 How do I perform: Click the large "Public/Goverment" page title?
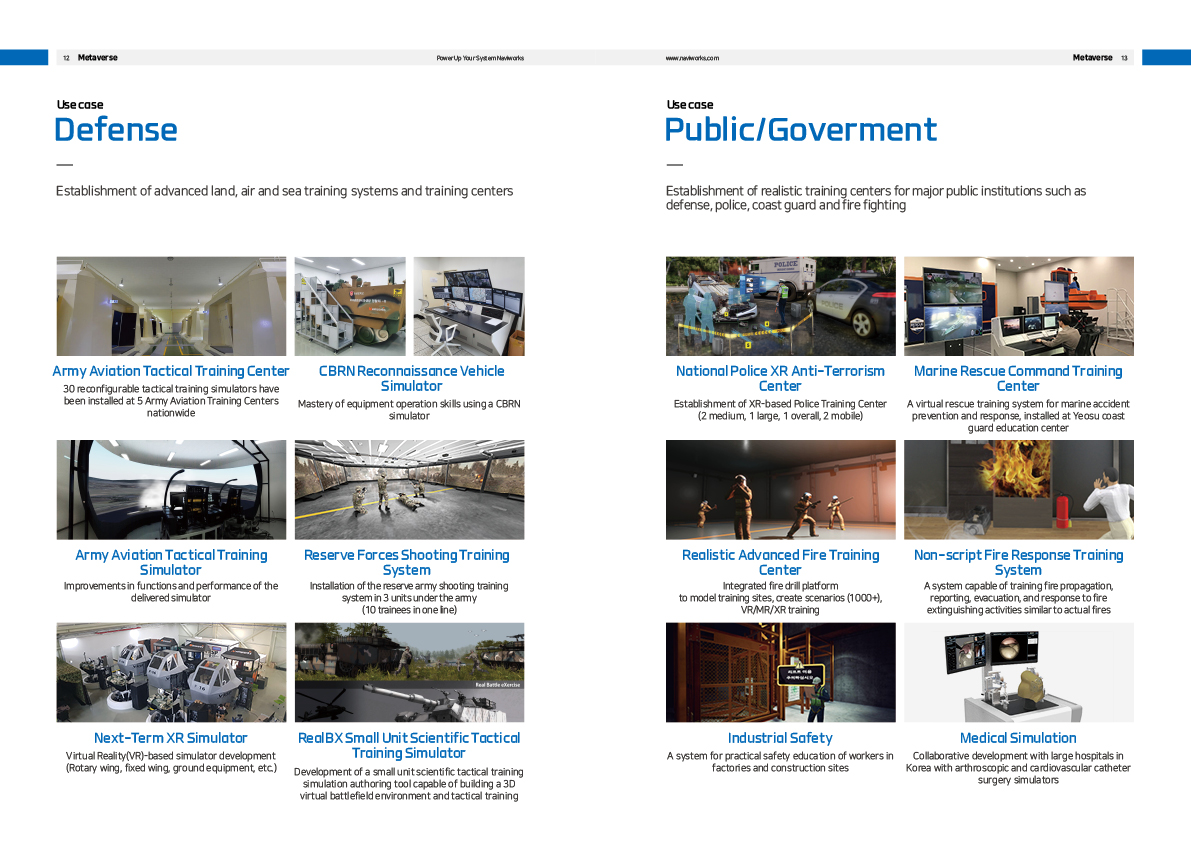(x=801, y=130)
